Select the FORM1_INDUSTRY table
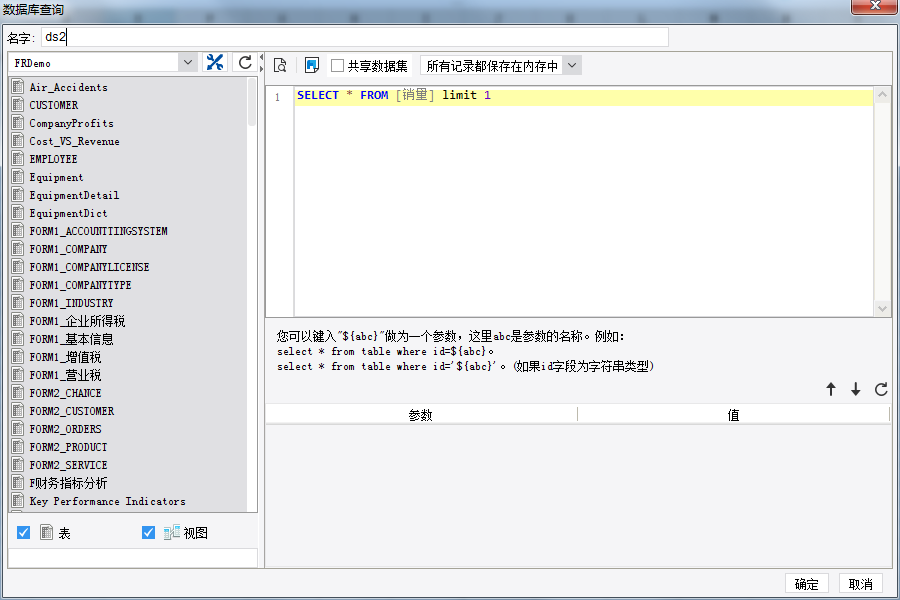 72,303
